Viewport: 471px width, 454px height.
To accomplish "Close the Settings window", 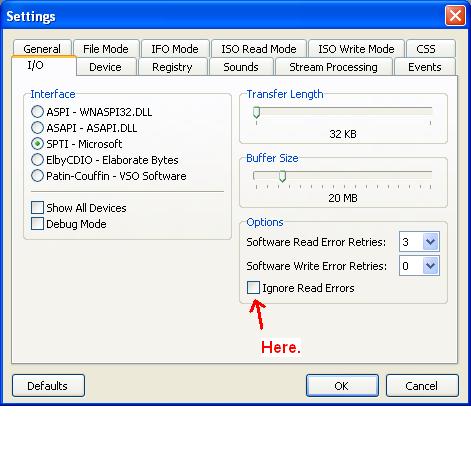I will click(x=455, y=16).
